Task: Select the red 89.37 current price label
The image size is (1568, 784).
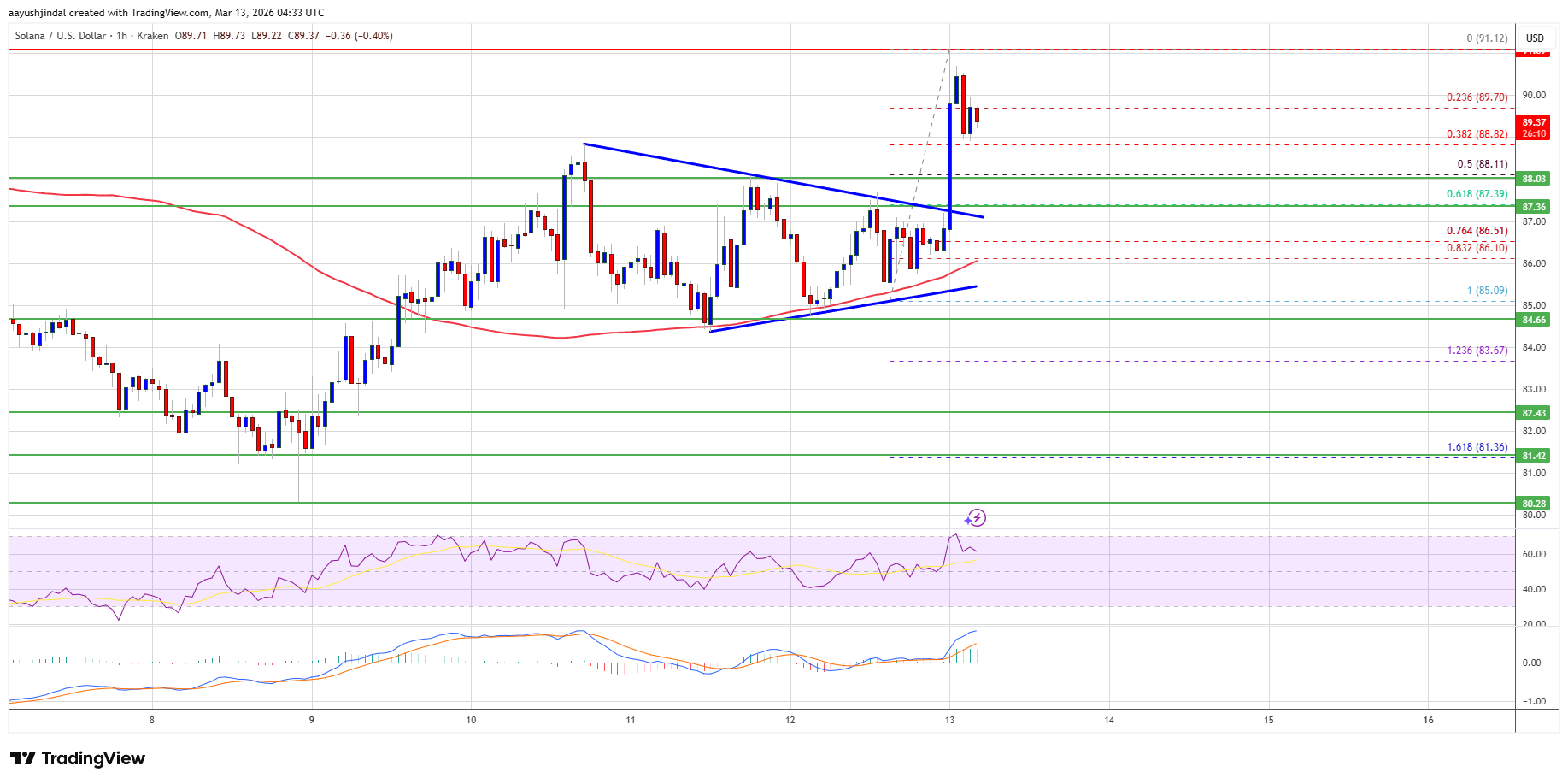Action: [x=1533, y=127]
